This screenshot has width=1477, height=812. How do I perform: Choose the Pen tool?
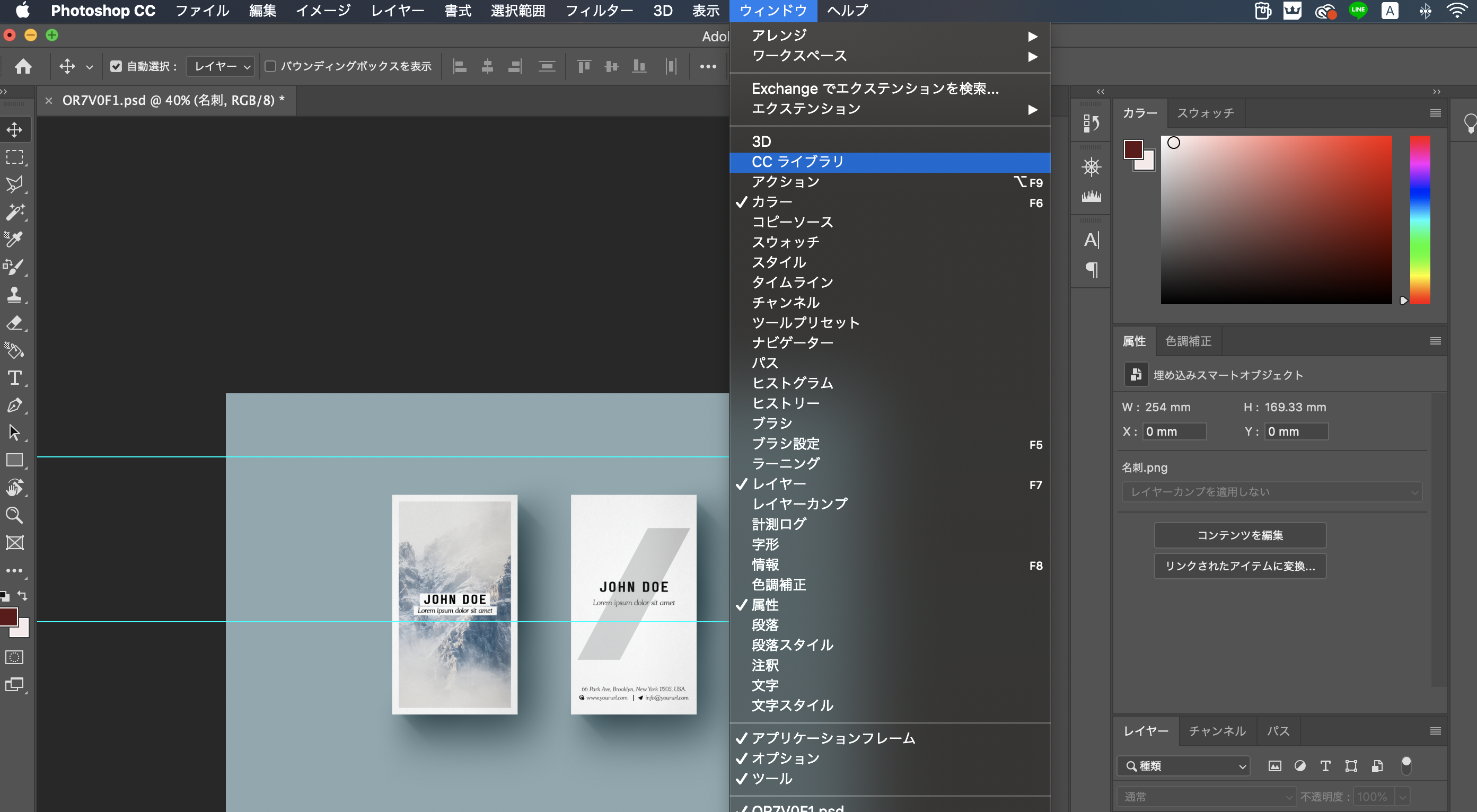14,405
